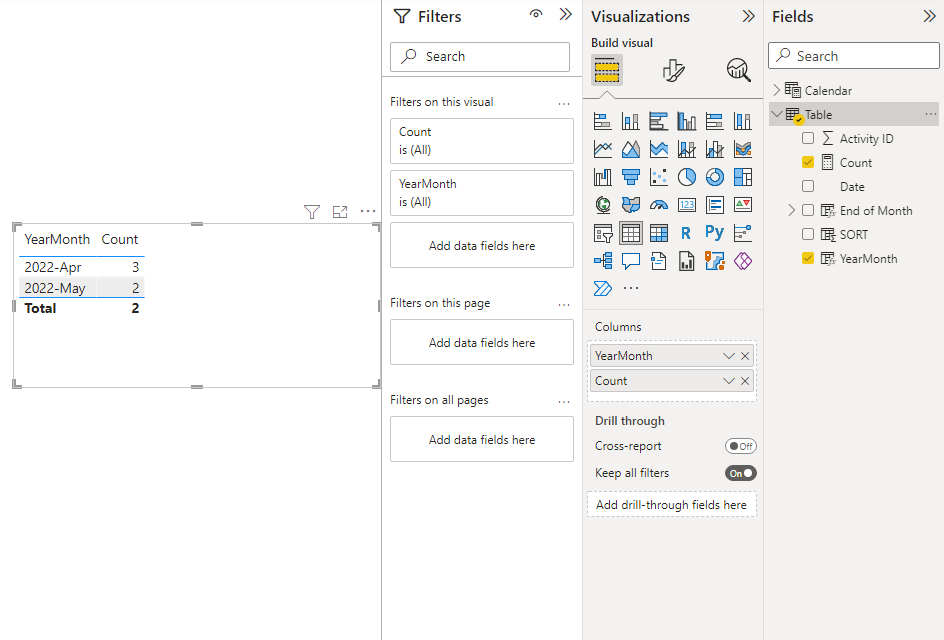Expand the Calendar table in Fields
The height and width of the screenshot is (640, 944).
pyautogui.click(x=777, y=90)
